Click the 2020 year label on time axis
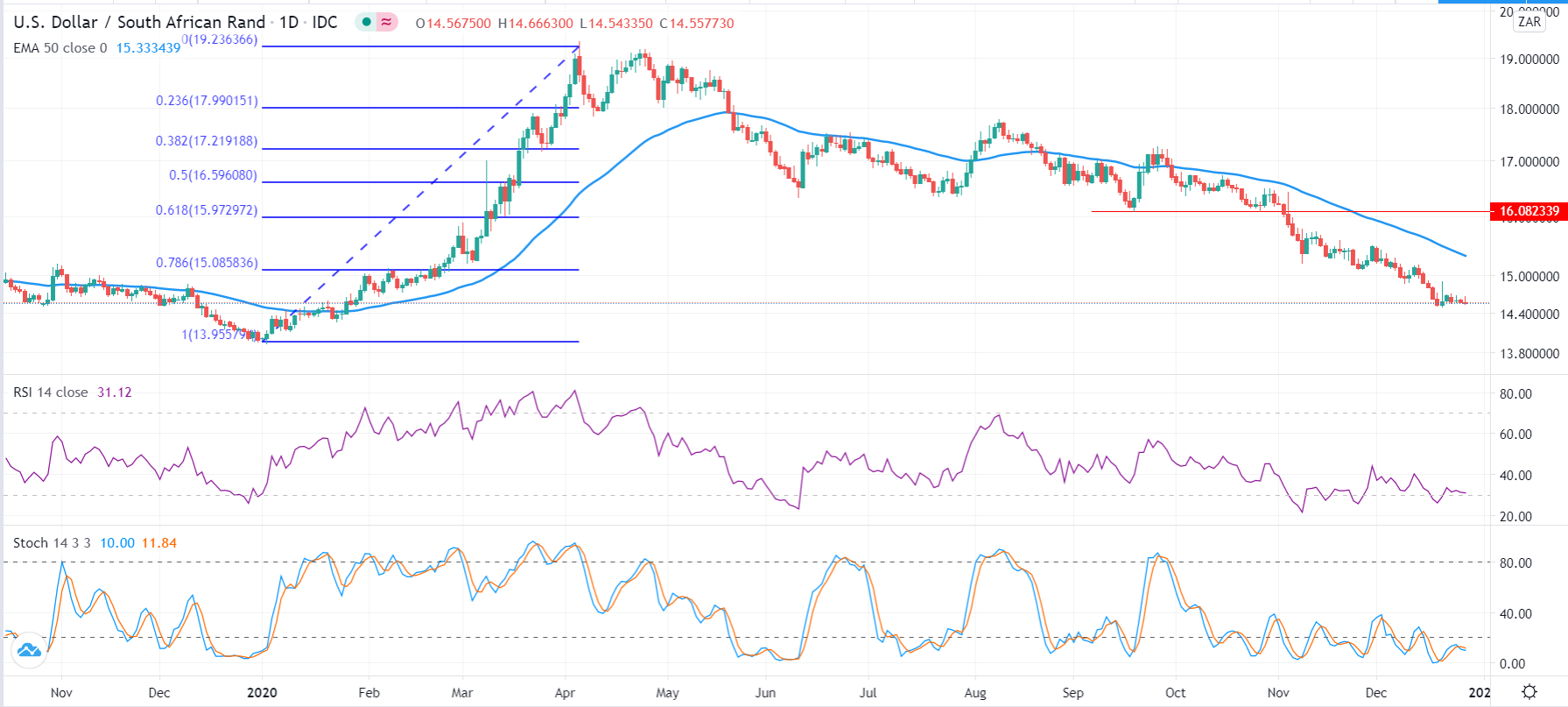Viewport: 1568px width, 707px height. click(262, 693)
